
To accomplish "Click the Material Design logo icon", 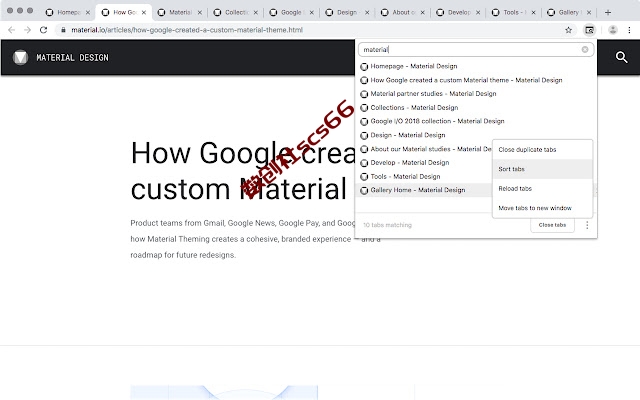I will pos(20,58).
